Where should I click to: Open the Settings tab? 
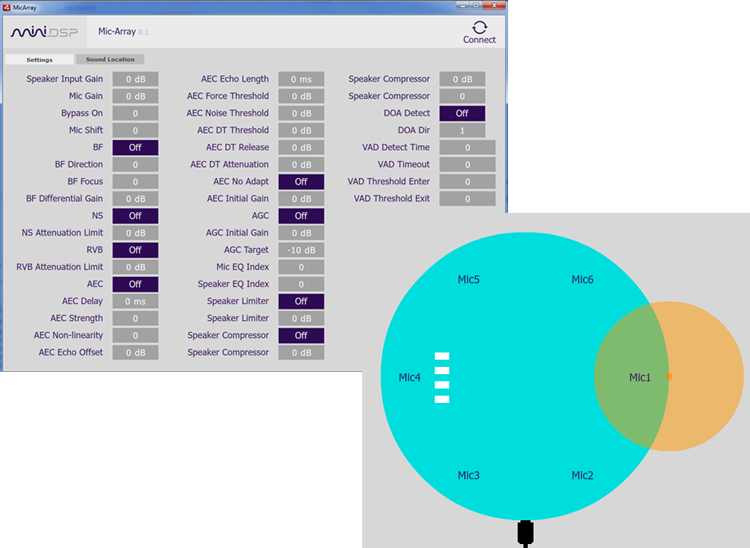(40, 60)
